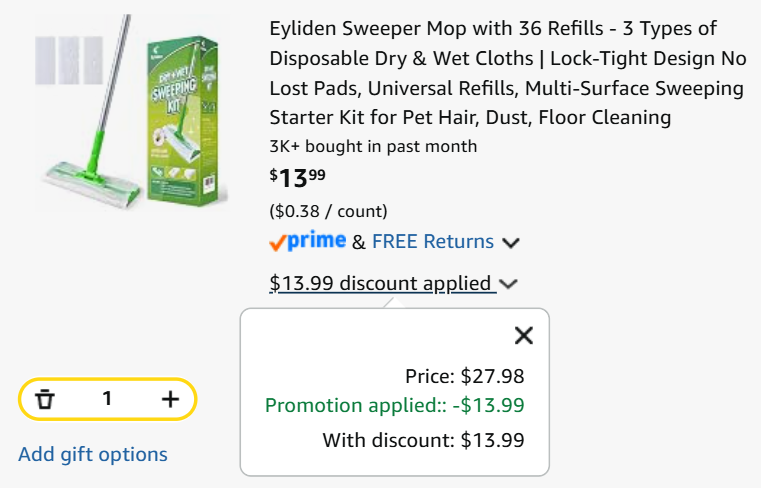Viewport: 761px width, 488px height.
Task: Select the quantity value 1
Action: coord(107,399)
